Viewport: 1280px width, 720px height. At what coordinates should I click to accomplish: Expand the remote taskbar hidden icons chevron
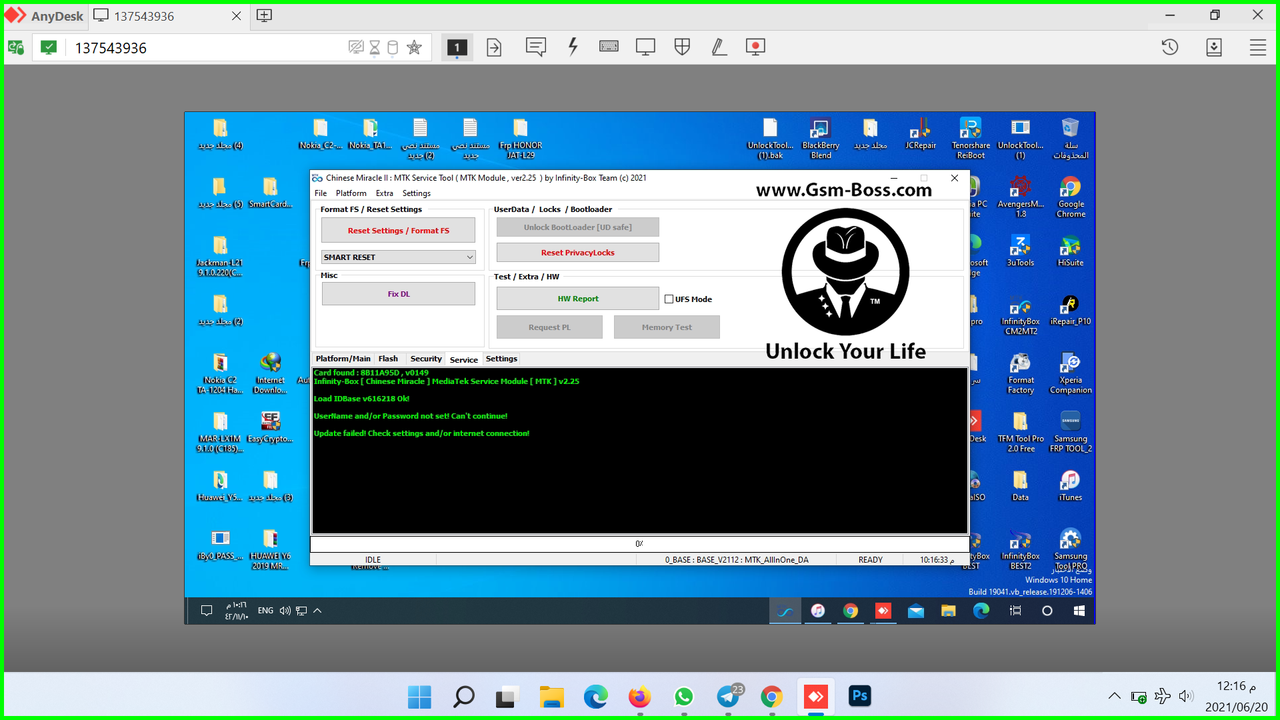coord(317,610)
